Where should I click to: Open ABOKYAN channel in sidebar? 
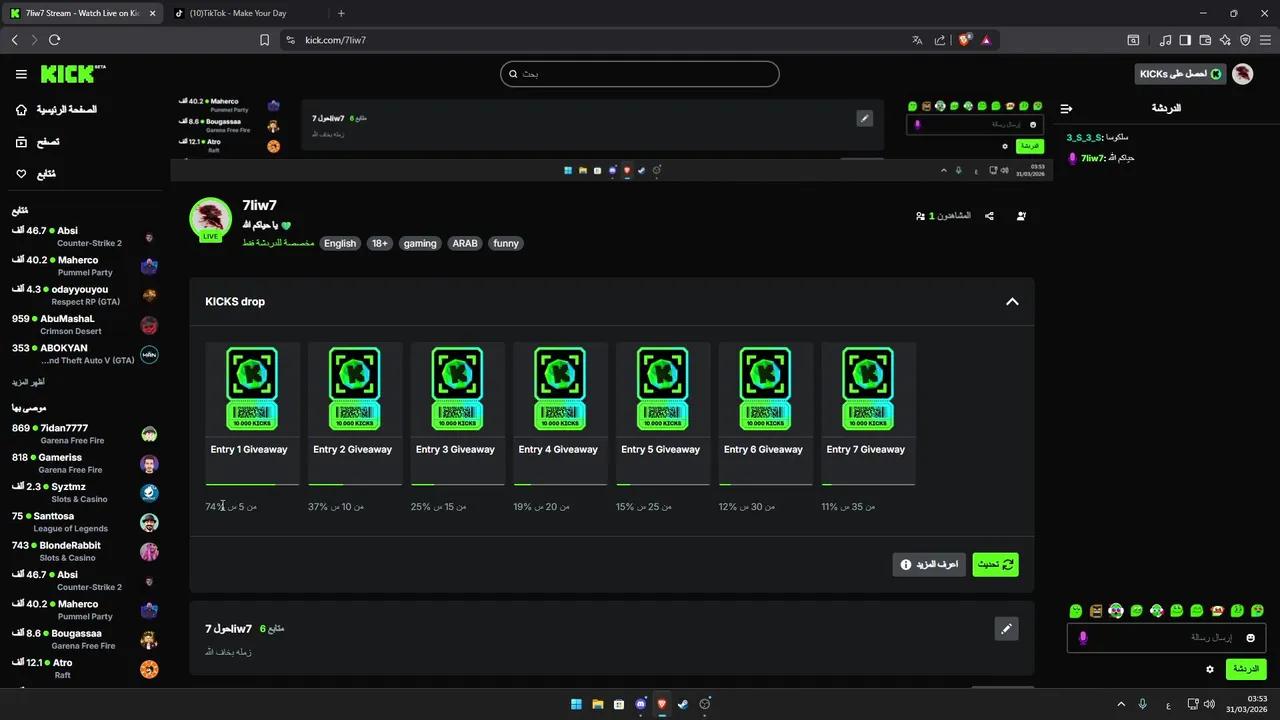(85, 354)
